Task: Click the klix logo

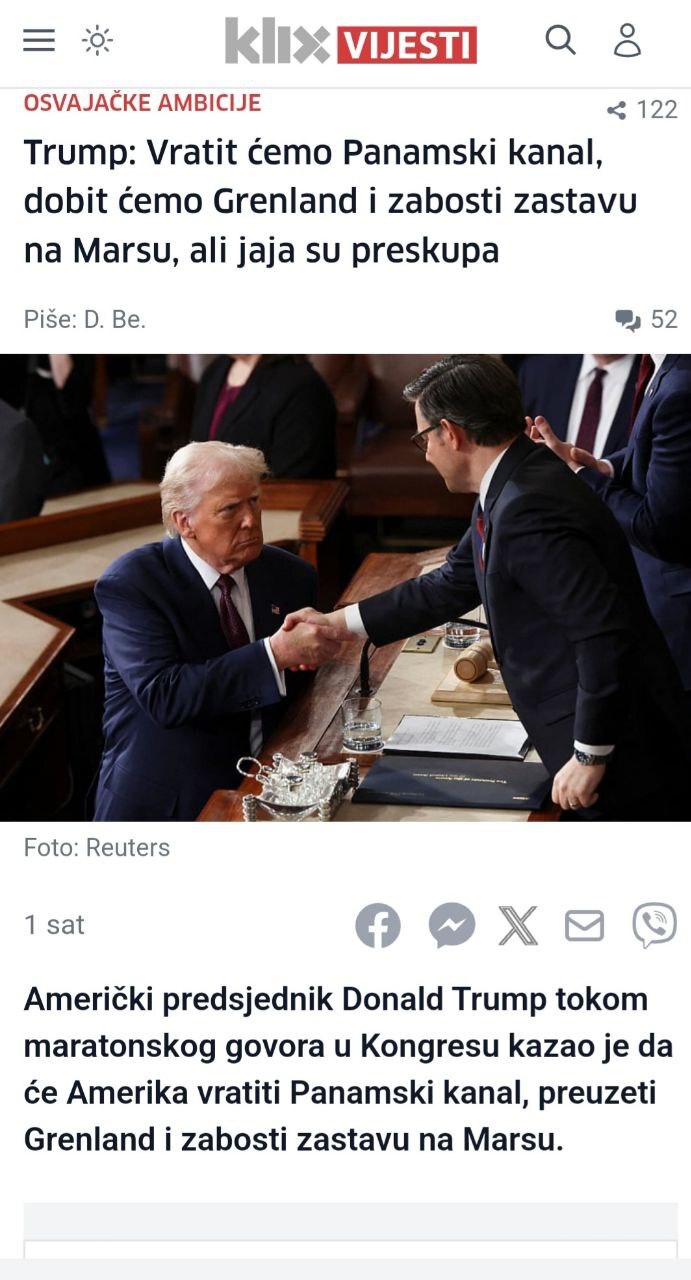Action: click(277, 41)
